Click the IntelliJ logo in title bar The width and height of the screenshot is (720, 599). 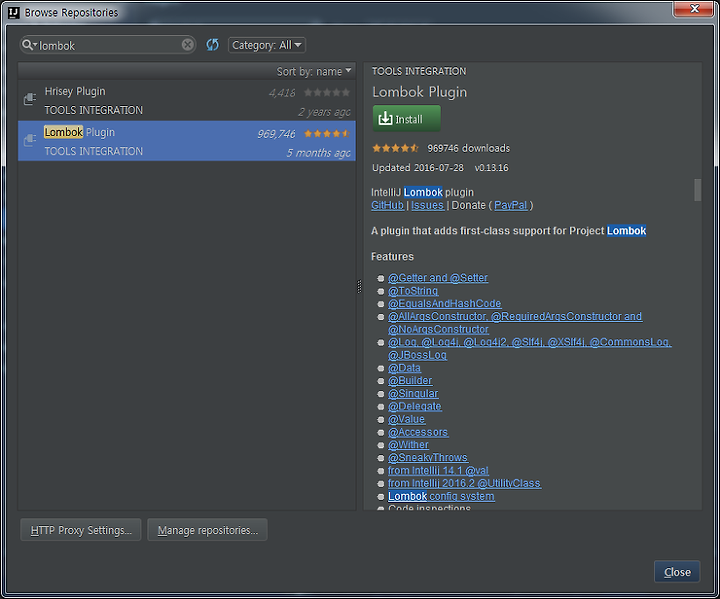coord(14,12)
